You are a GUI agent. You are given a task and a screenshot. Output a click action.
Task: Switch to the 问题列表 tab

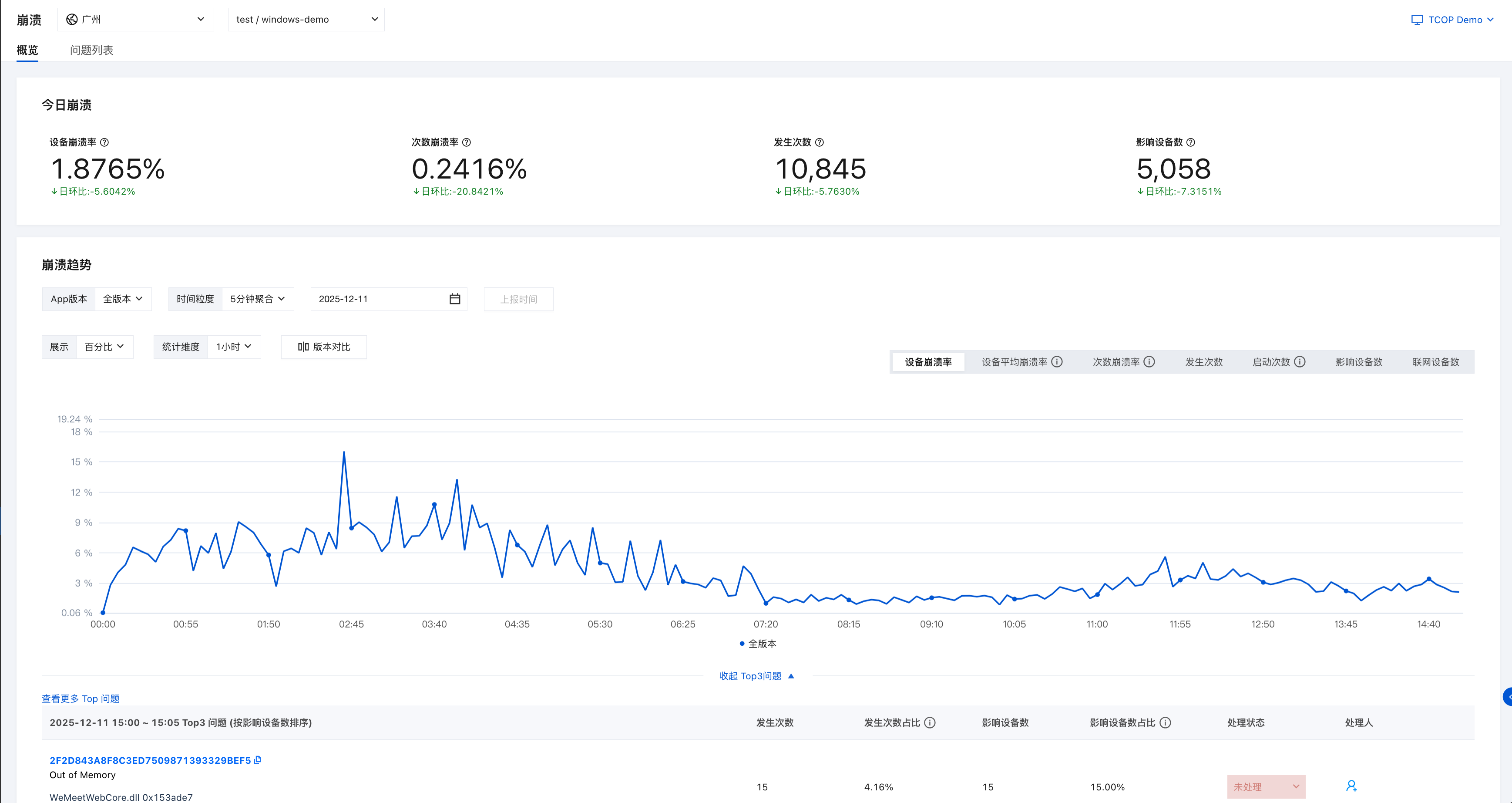tap(91, 50)
